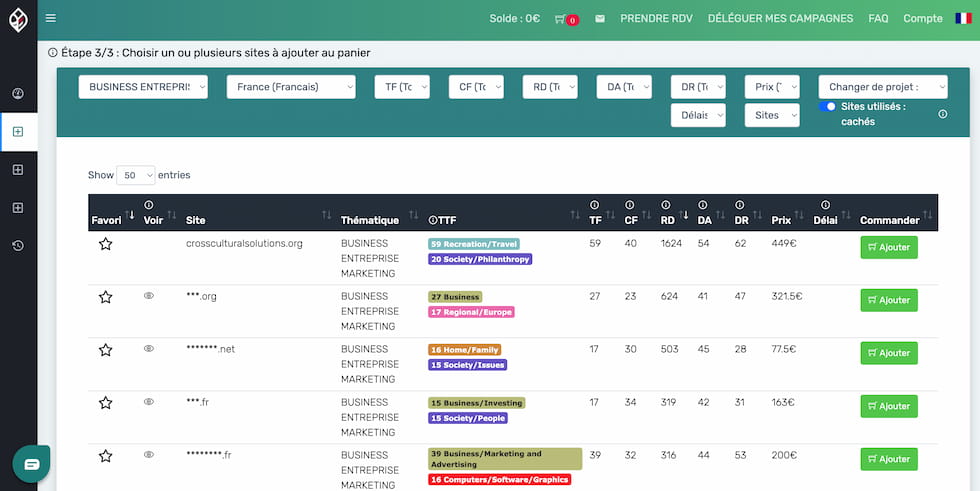Reveal *******.net with the eye icon
Viewport: 980px width, 491px height.
pos(149,349)
